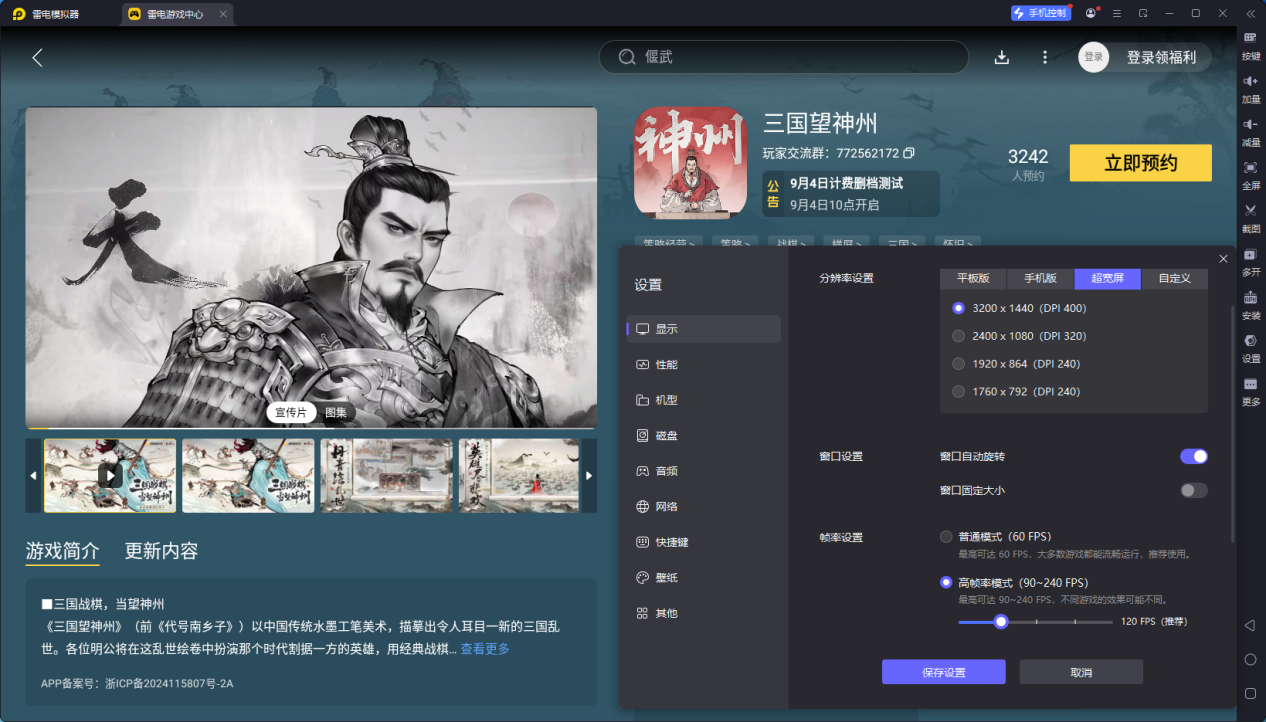
Task: Click the search field showing 偃武
Action: click(x=784, y=57)
